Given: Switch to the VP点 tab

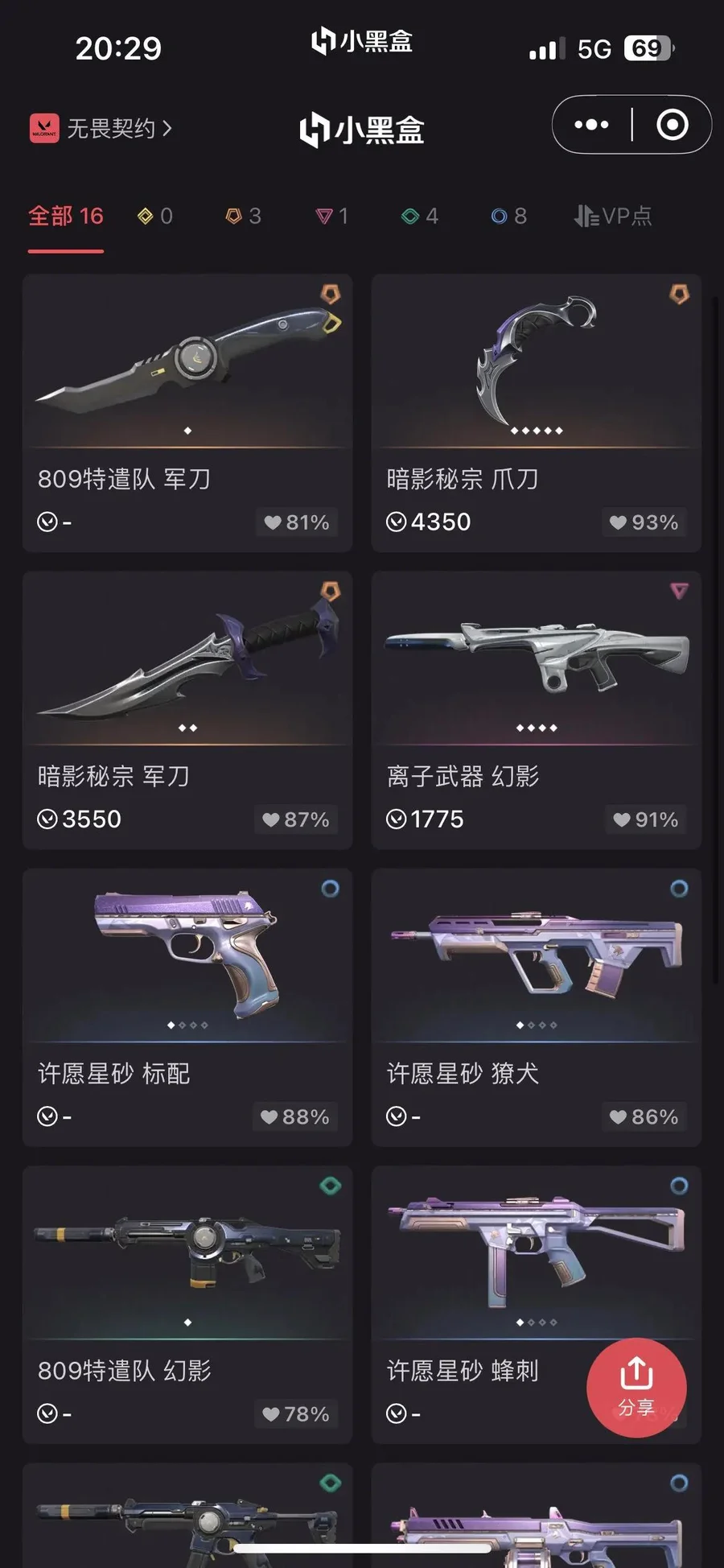Looking at the screenshot, I should (x=613, y=216).
